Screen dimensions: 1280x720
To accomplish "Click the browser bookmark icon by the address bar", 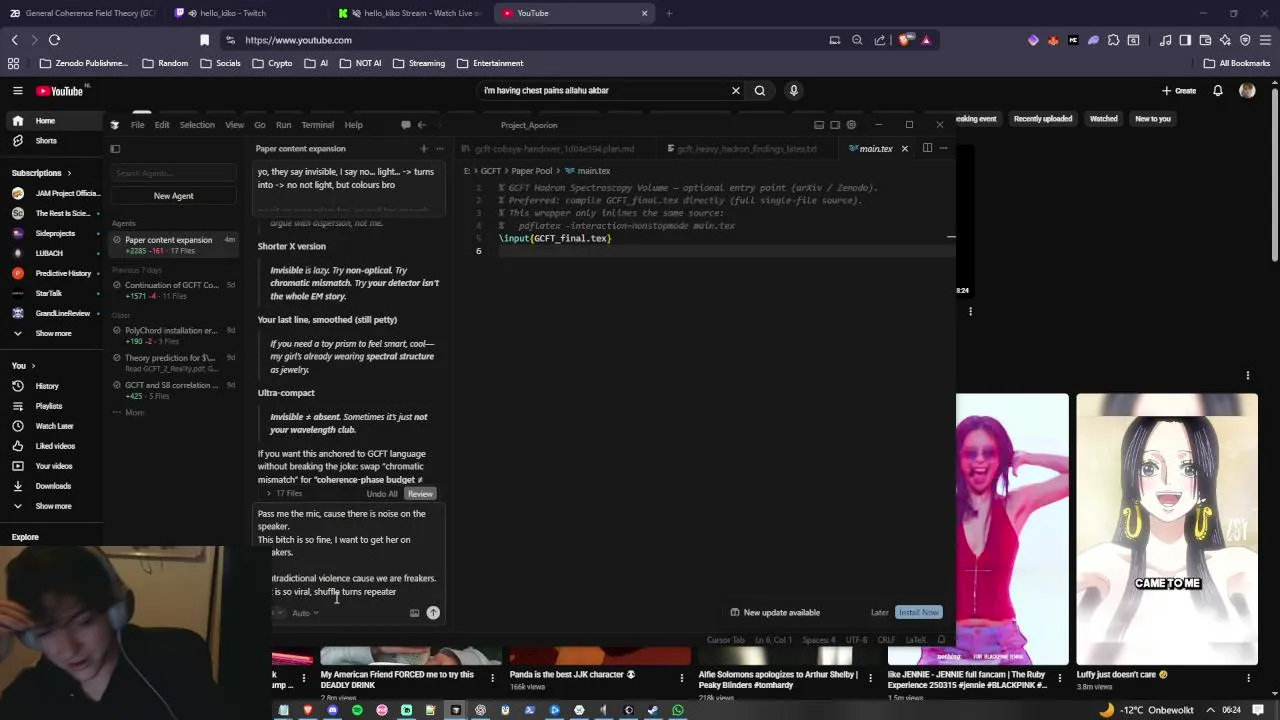I will pos(205,40).
